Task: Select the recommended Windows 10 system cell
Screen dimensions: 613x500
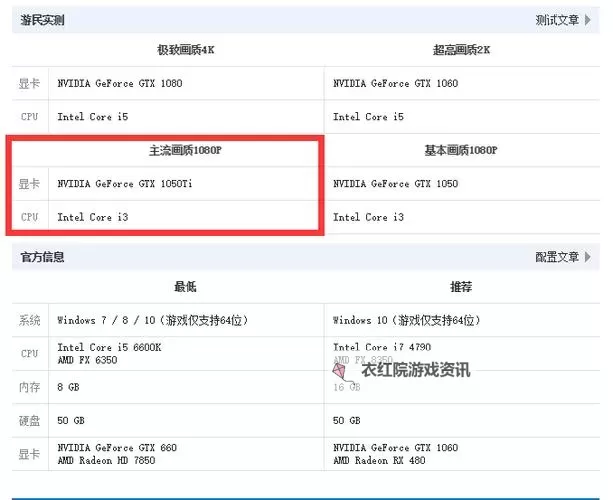Action: [x=407, y=320]
